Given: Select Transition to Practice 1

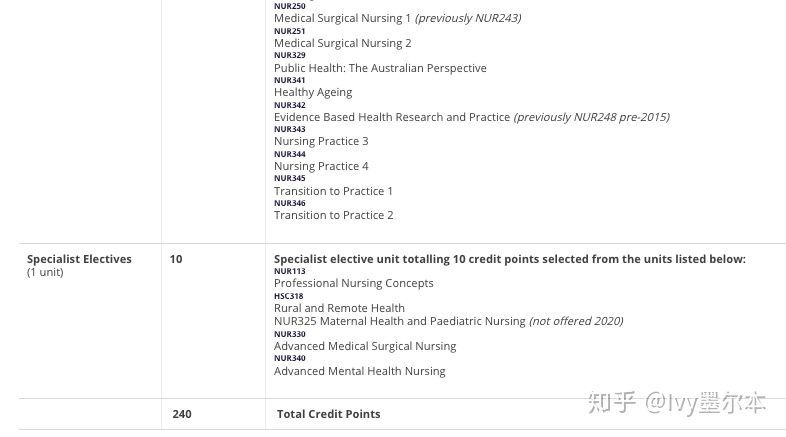Looking at the screenshot, I should pos(333,191).
